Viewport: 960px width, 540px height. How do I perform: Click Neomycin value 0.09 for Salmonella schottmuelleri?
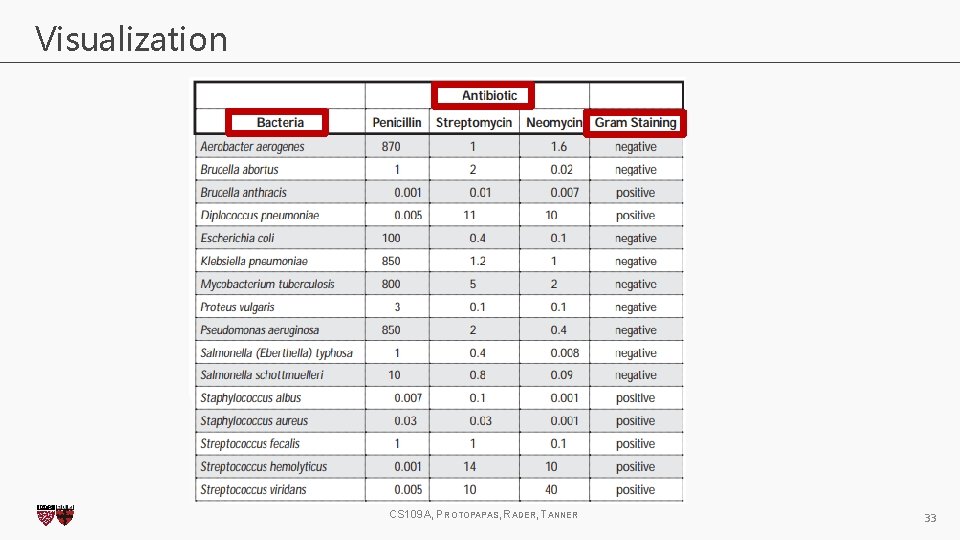pos(561,375)
